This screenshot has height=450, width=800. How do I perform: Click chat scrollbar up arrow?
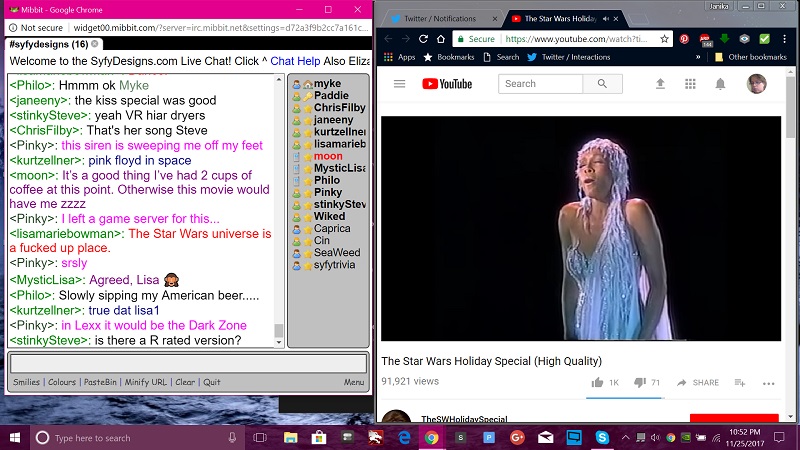tap(279, 79)
